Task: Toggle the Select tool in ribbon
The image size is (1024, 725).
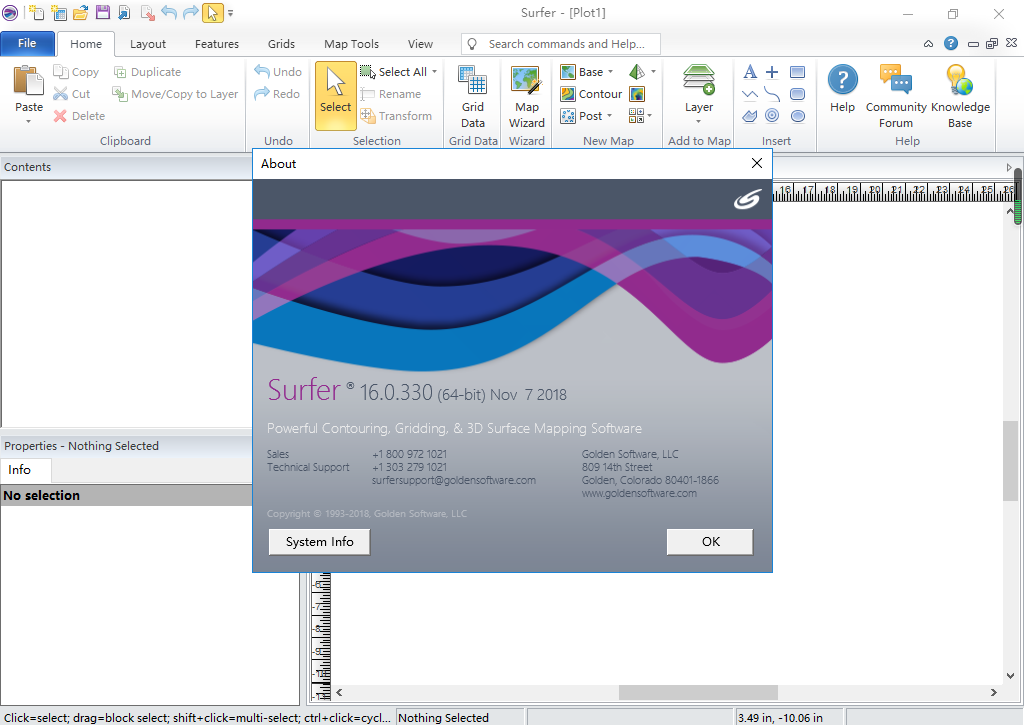Action: (x=336, y=96)
